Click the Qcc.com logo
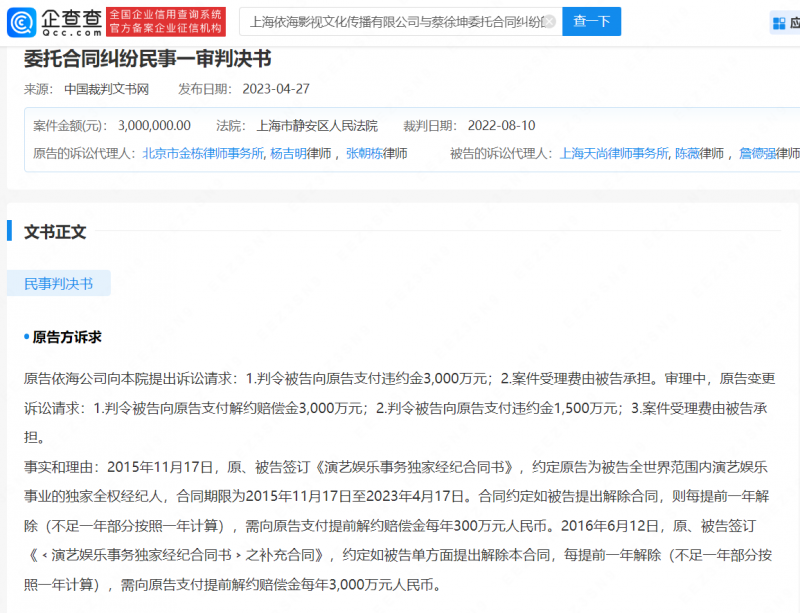Image resolution: width=800 pixels, height=613 pixels. (55, 22)
